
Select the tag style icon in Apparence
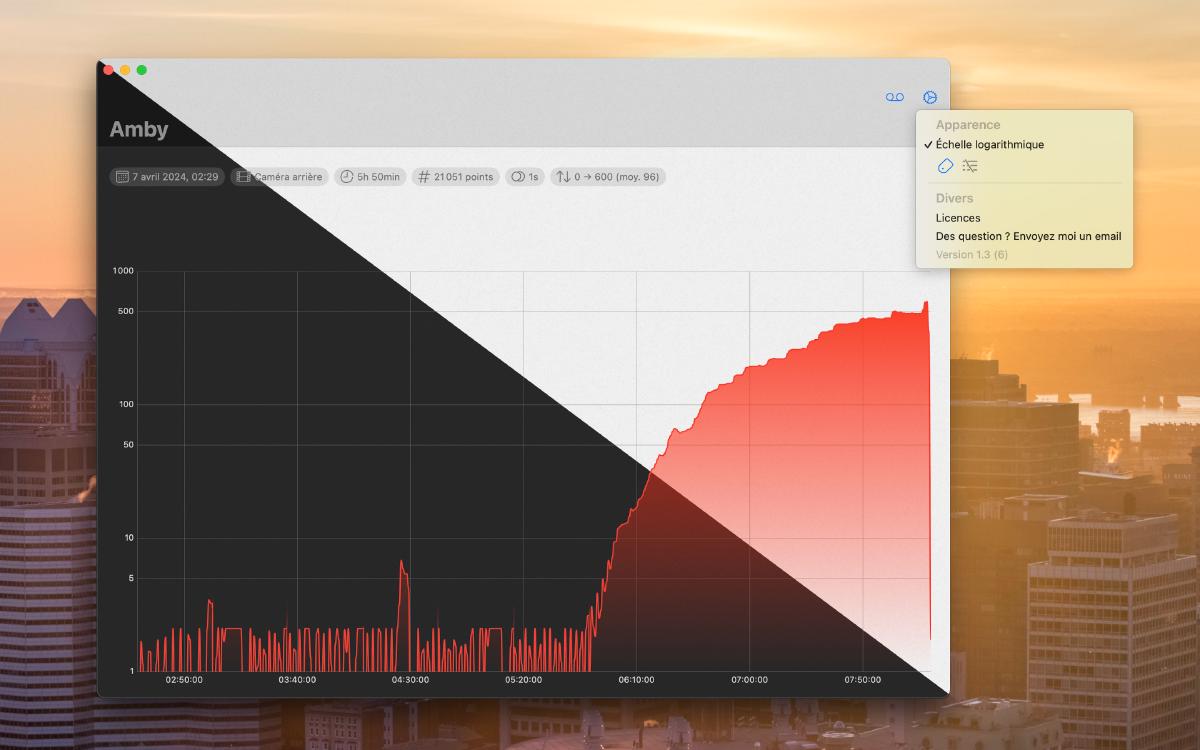click(x=945, y=166)
